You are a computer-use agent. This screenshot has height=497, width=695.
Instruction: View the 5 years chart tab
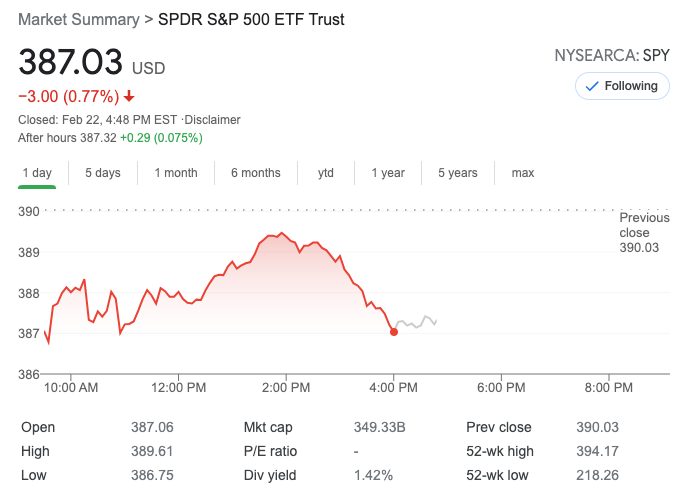pyautogui.click(x=458, y=173)
